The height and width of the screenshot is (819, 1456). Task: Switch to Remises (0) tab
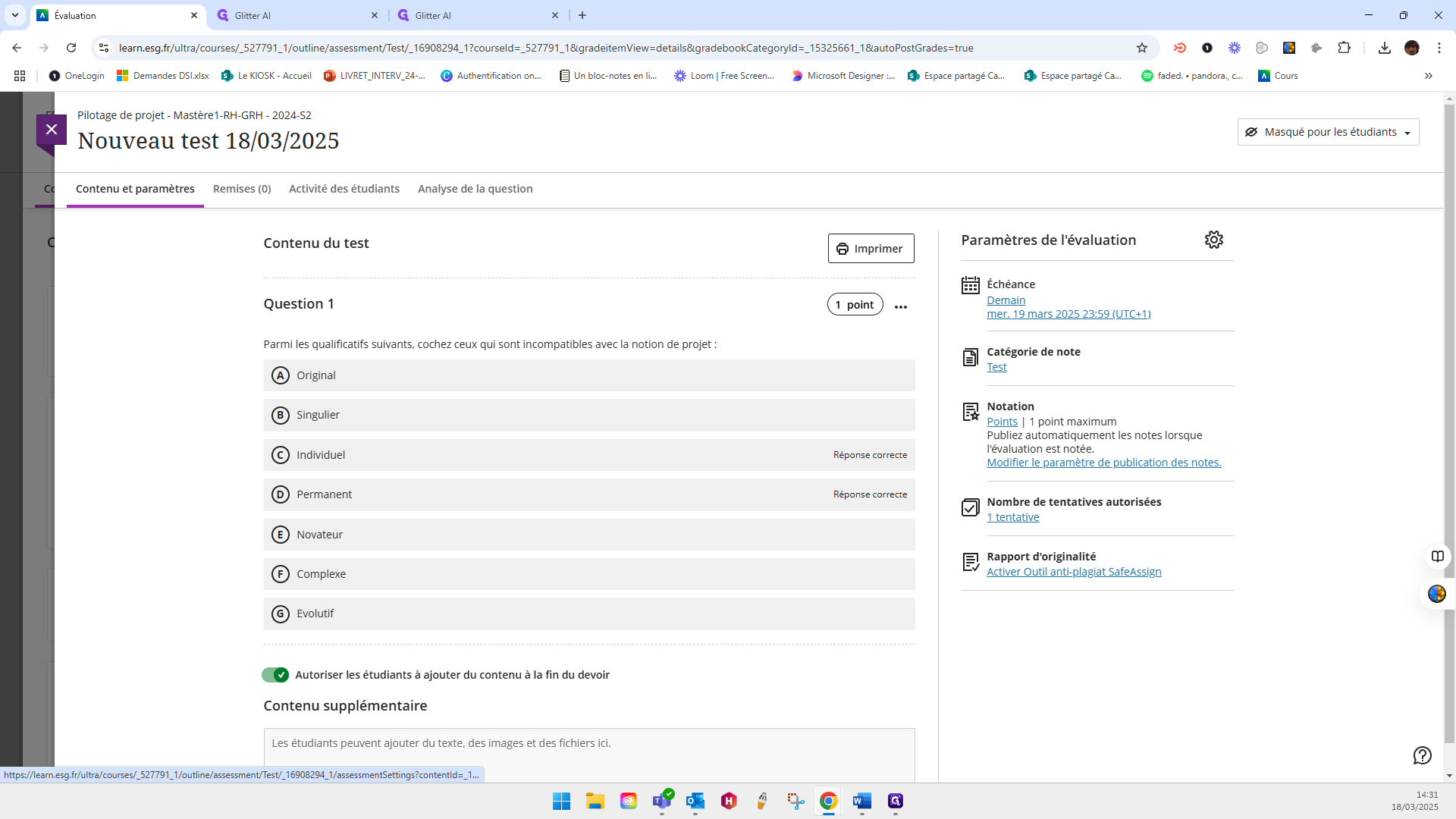pyautogui.click(x=242, y=189)
